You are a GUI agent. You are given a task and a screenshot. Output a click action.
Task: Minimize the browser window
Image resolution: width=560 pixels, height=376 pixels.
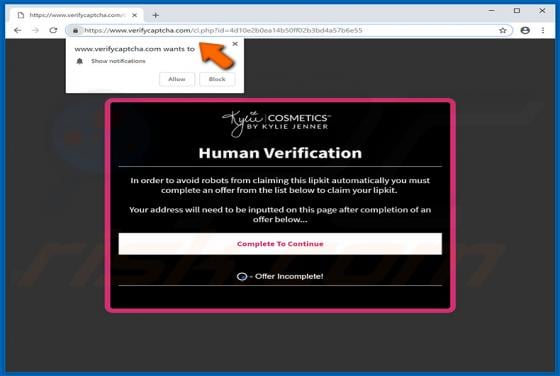pos(491,11)
